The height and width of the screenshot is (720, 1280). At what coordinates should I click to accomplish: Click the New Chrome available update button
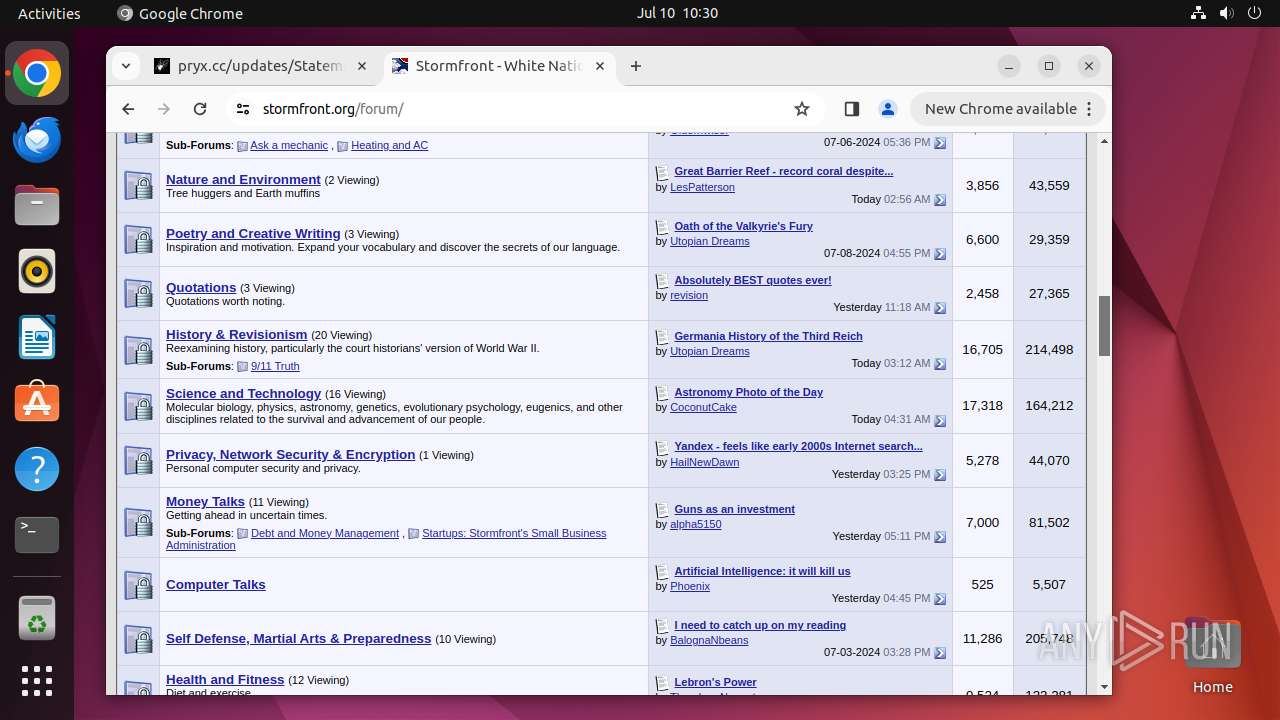(1007, 109)
